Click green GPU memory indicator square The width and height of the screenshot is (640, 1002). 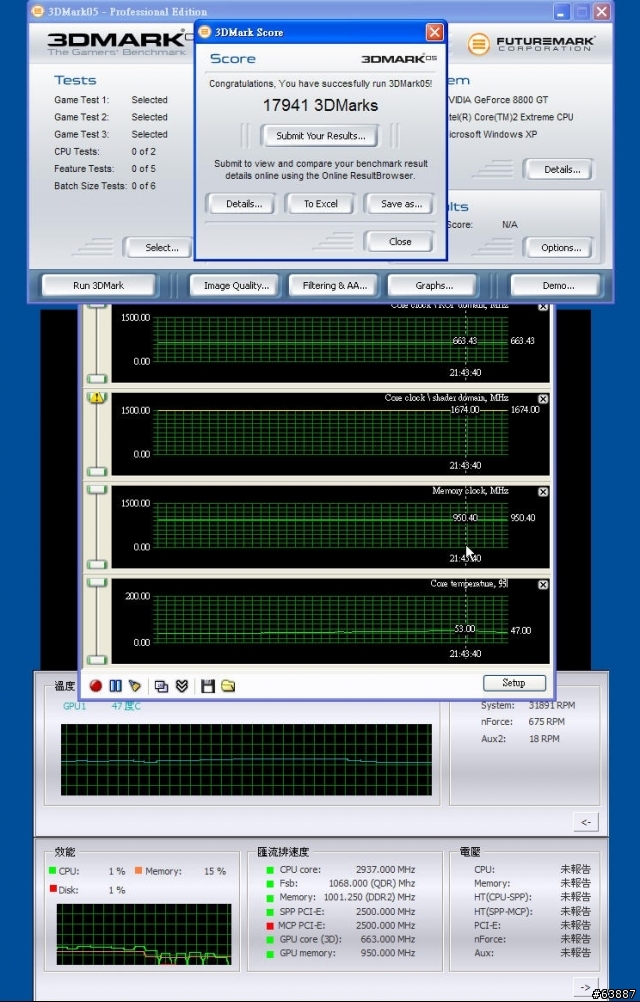click(270, 953)
